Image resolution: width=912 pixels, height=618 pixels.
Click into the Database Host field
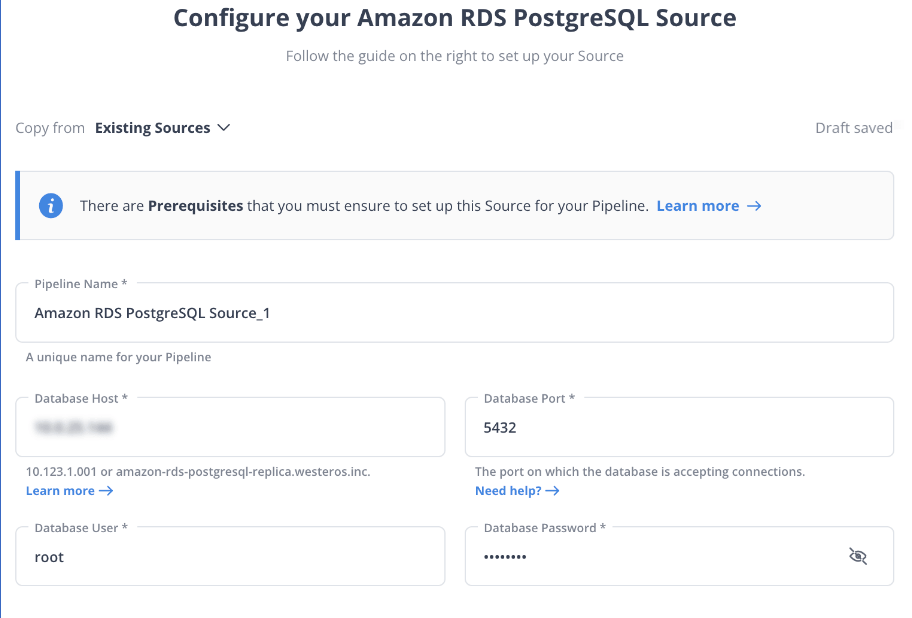(230, 427)
